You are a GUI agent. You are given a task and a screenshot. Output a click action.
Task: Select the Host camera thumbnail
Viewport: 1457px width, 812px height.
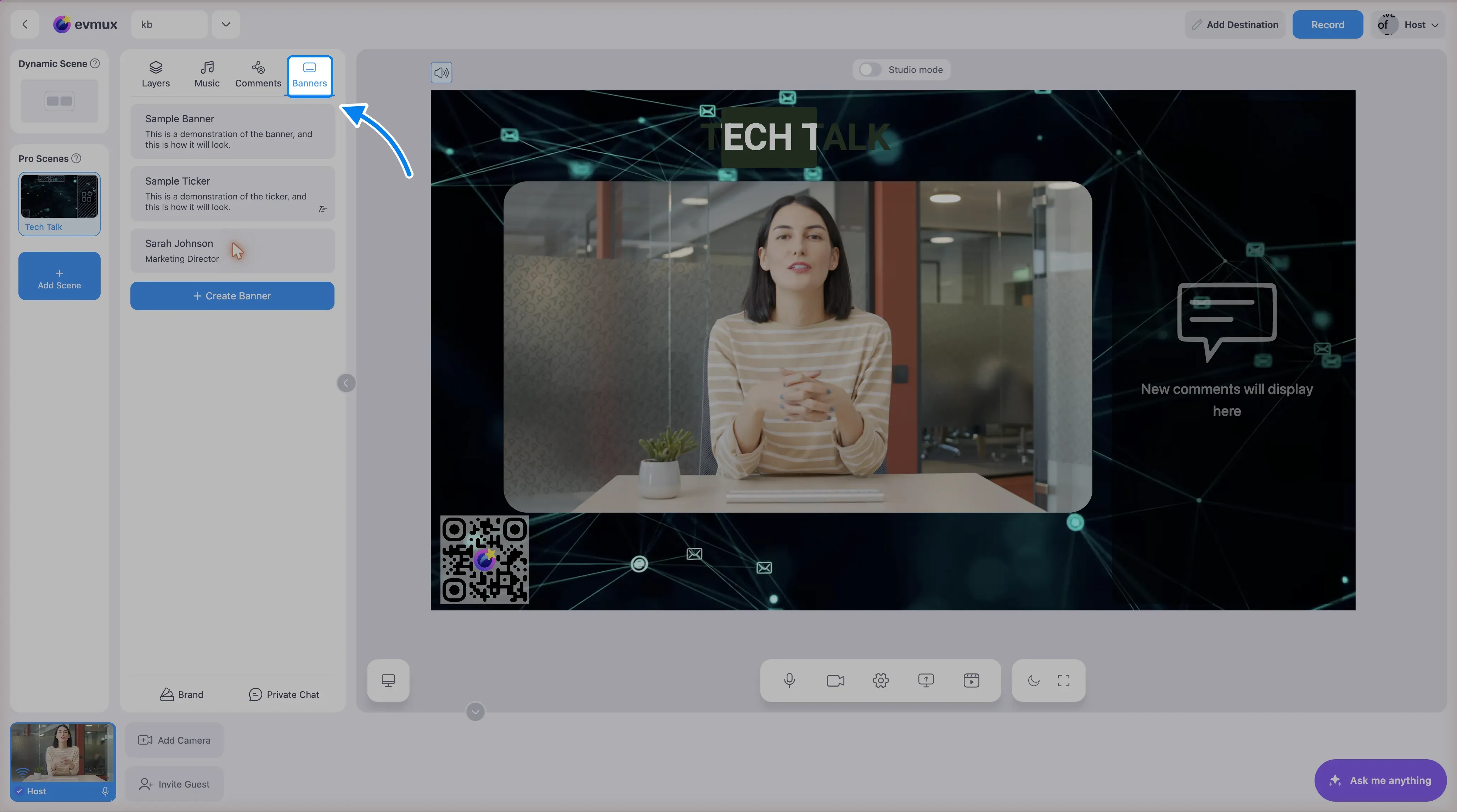tap(63, 762)
